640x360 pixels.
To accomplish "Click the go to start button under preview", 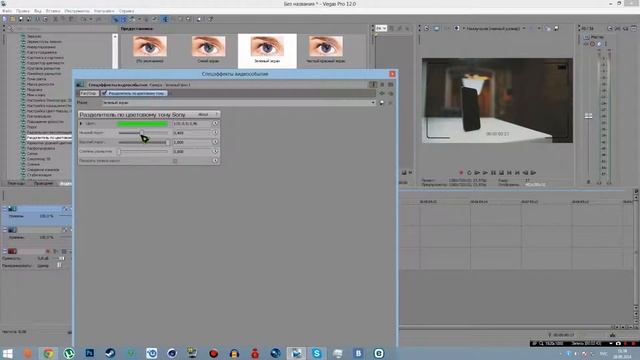I will coord(509,173).
